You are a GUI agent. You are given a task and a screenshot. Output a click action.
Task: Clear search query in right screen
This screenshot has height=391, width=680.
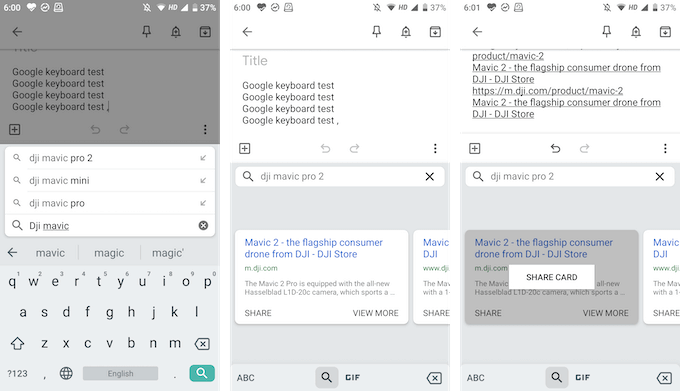660,176
